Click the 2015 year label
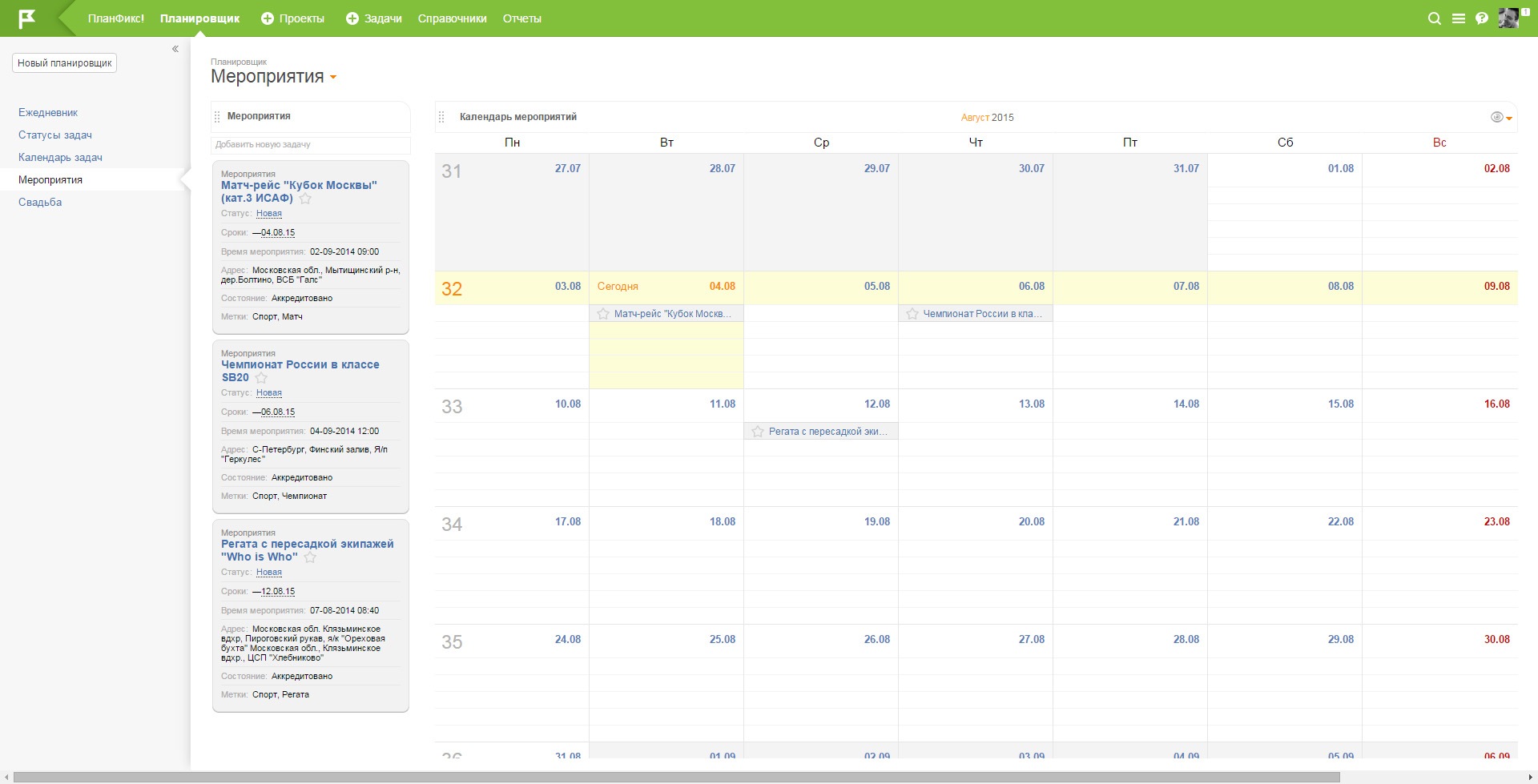Viewport: 1538px width, 784px height. pos(1003,118)
